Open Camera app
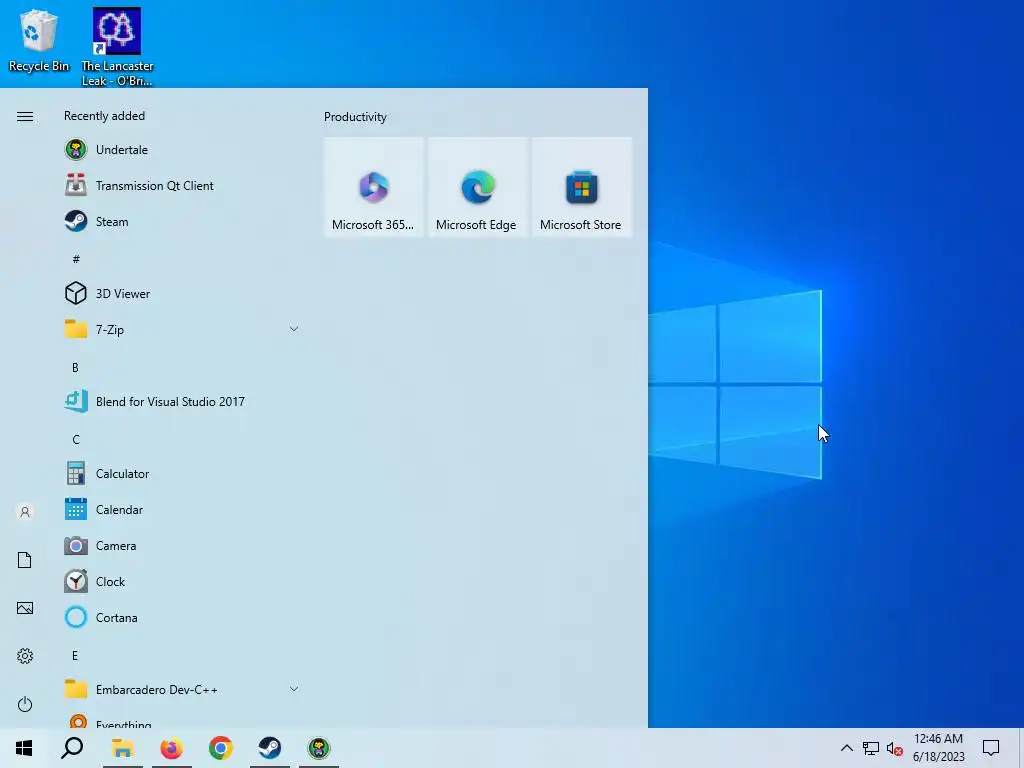 pyautogui.click(x=182, y=545)
